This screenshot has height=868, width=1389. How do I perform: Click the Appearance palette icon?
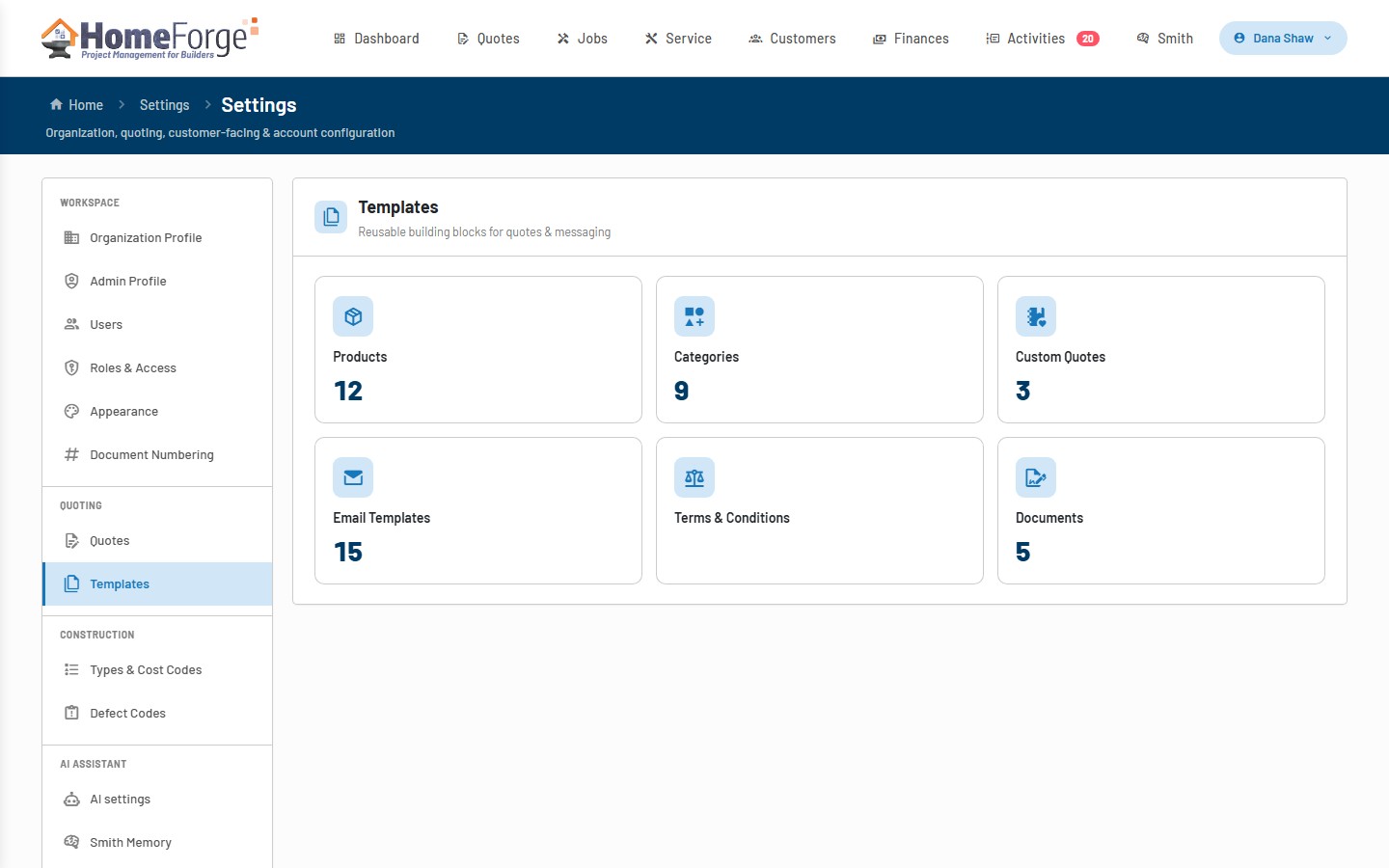point(71,412)
